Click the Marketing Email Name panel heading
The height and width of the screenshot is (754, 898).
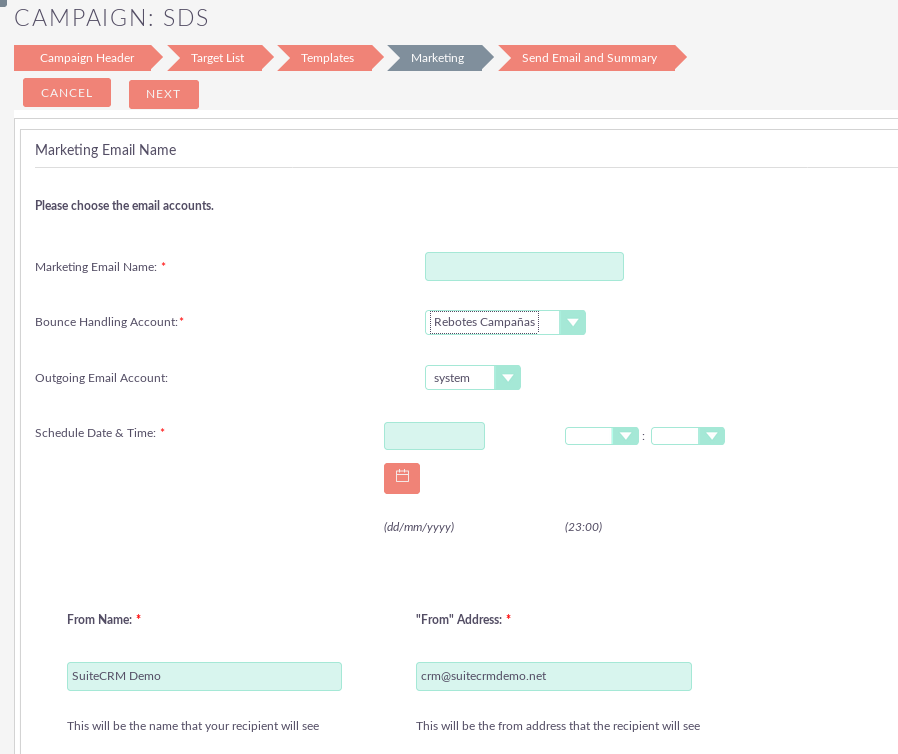105,150
